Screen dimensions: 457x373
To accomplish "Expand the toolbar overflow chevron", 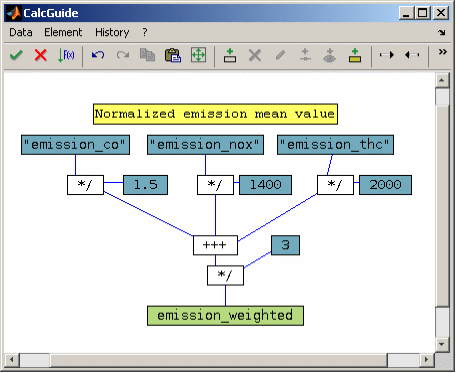I will (443, 52).
